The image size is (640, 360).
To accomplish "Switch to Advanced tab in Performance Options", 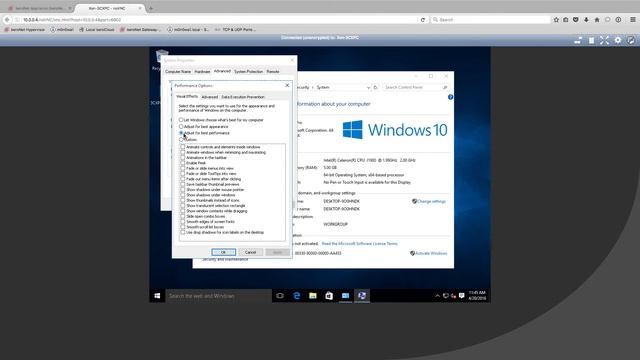I will [x=210, y=97].
